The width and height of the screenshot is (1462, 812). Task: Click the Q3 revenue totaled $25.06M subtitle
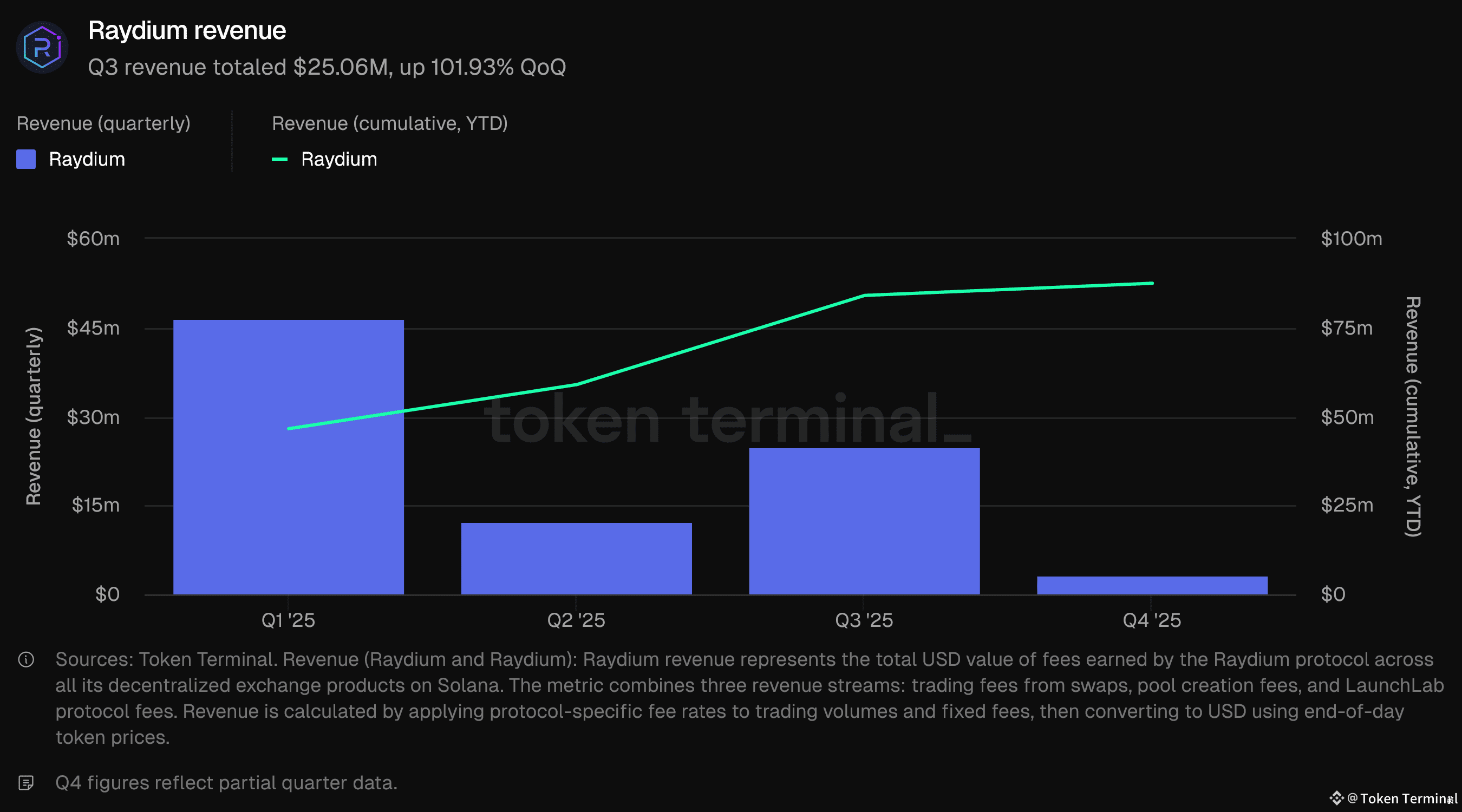pos(327,68)
